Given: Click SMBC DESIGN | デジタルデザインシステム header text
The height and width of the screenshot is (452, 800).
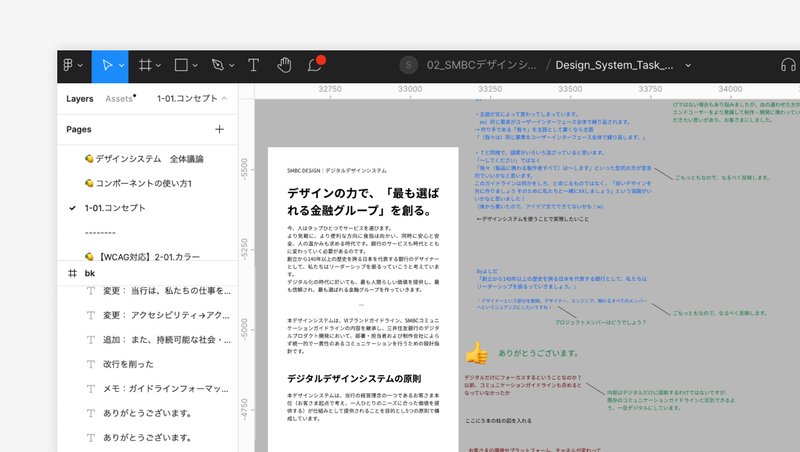Looking at the screenshot, I should [337, 170].
